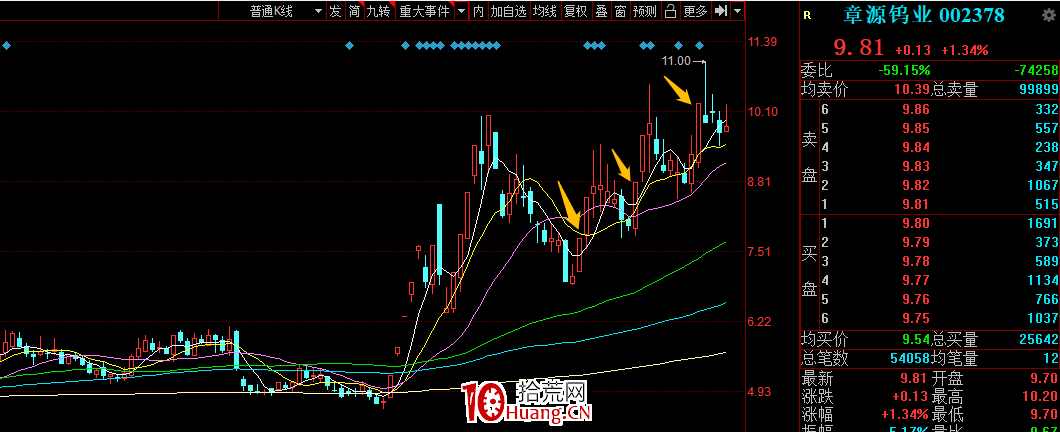Toggle the 内 toolbar button
The image size is (1060, 432).
point(479,11)
